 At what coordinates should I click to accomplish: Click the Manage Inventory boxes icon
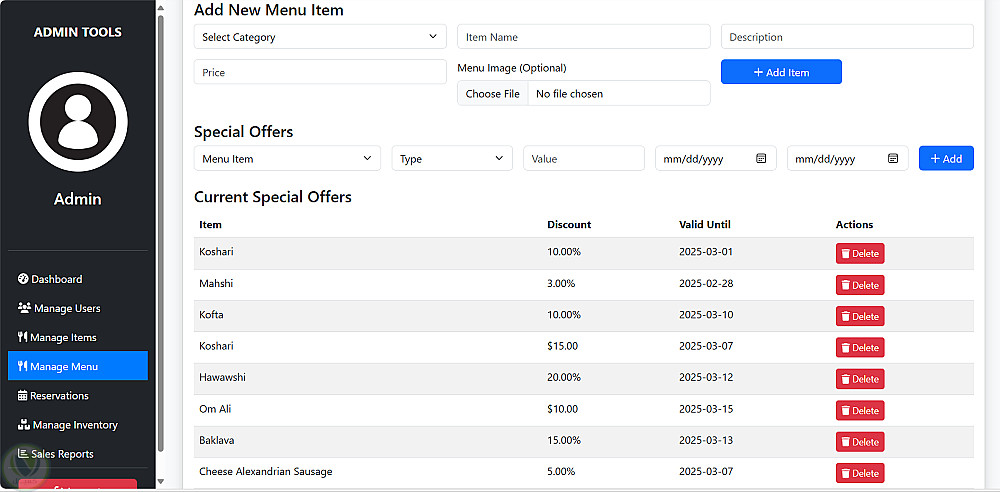click(x=24, y=425)
